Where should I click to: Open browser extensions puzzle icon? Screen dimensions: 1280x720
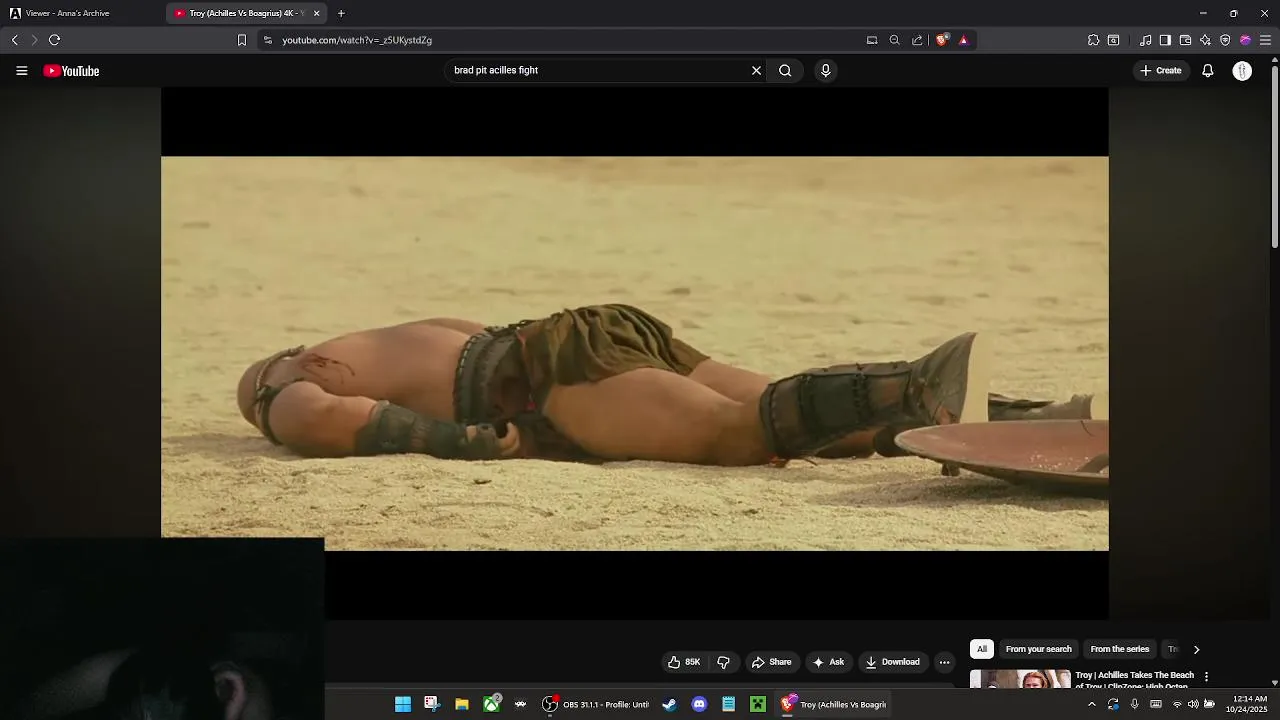[1093, 40]
